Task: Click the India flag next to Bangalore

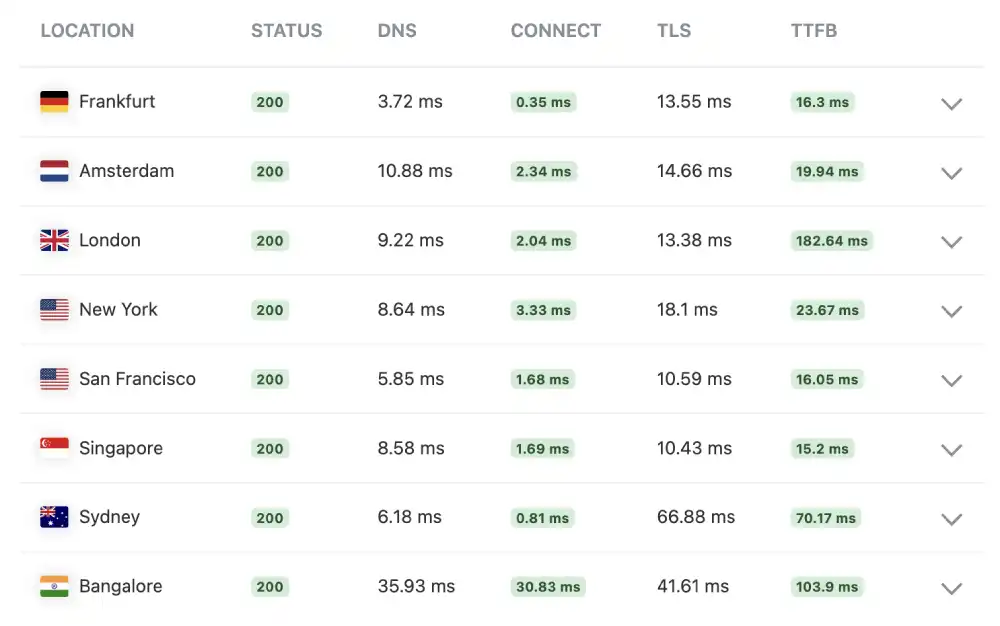Action: [54, 587]
